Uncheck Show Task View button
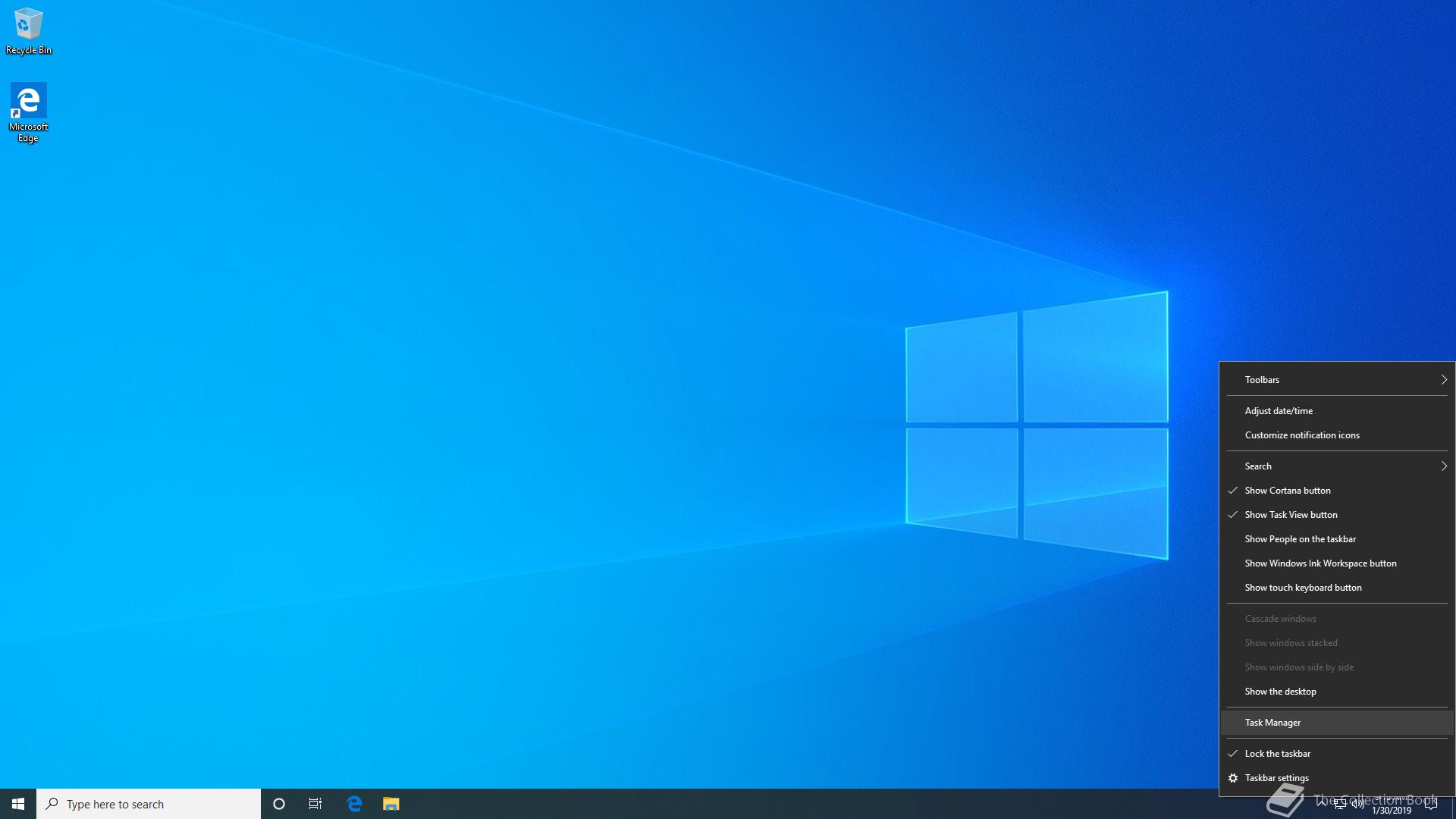Viewport: 1456px width, 819px height. pos(1337,515)
